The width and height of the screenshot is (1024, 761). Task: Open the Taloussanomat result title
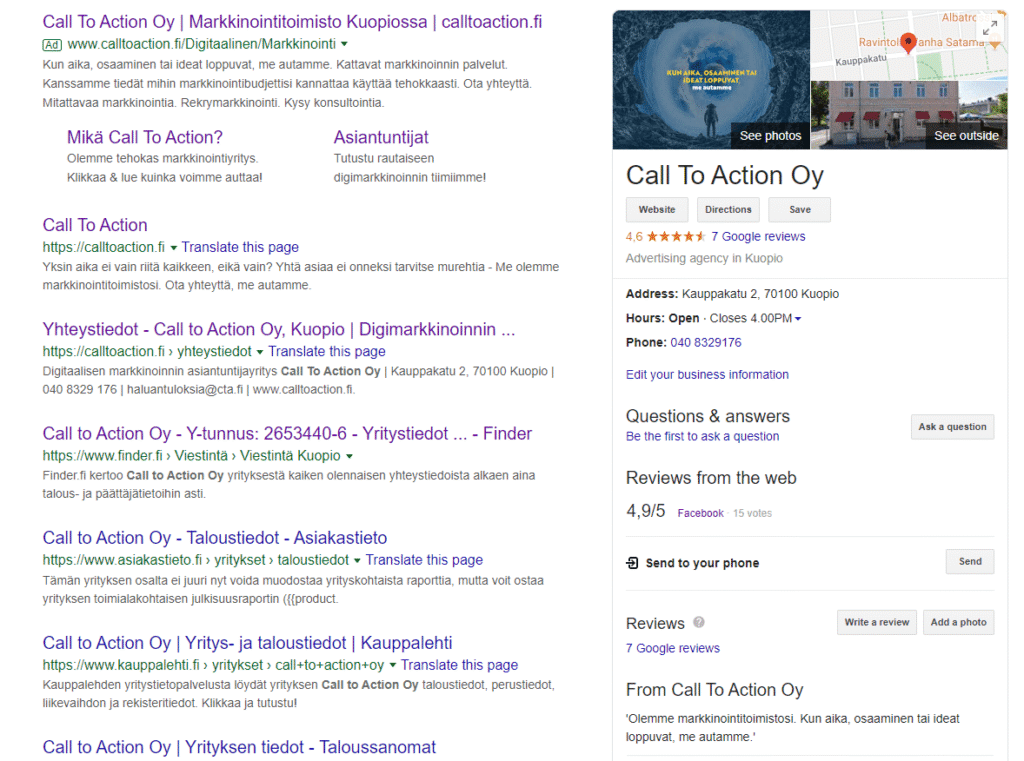point(239,747)
